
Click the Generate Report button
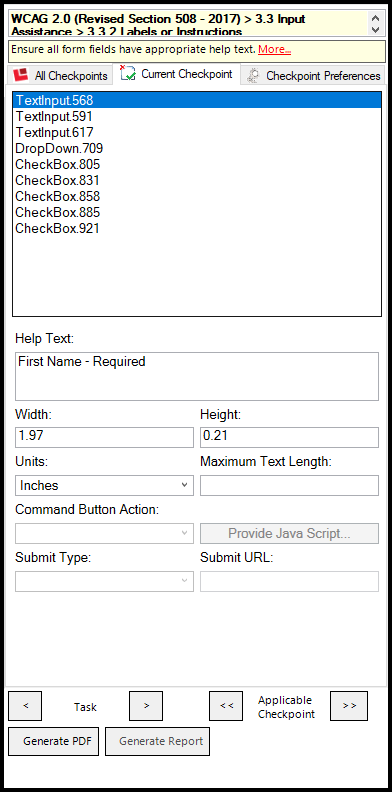click(x=157, y=741)
